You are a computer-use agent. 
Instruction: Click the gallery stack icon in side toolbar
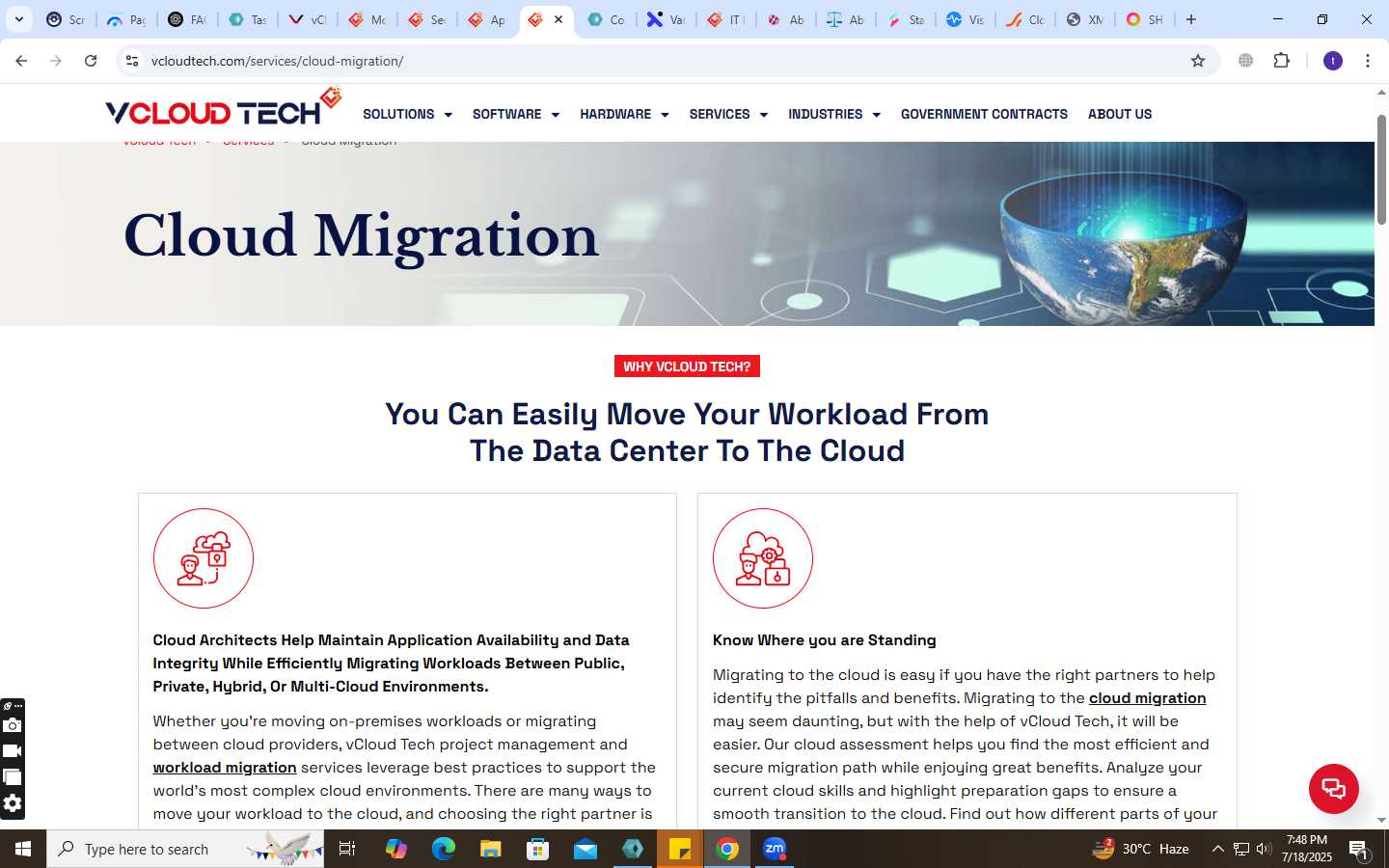[13, 776]
